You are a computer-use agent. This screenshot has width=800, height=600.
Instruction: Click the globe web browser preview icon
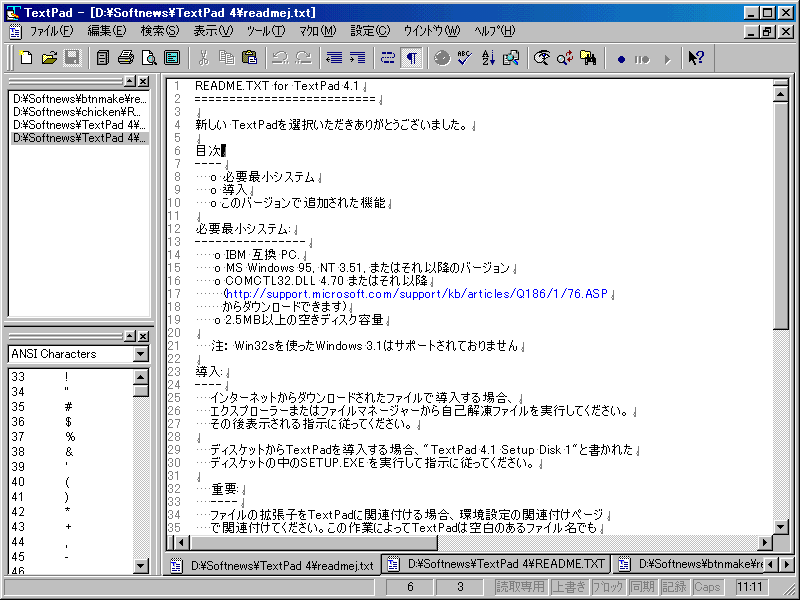tap(442, 58)
